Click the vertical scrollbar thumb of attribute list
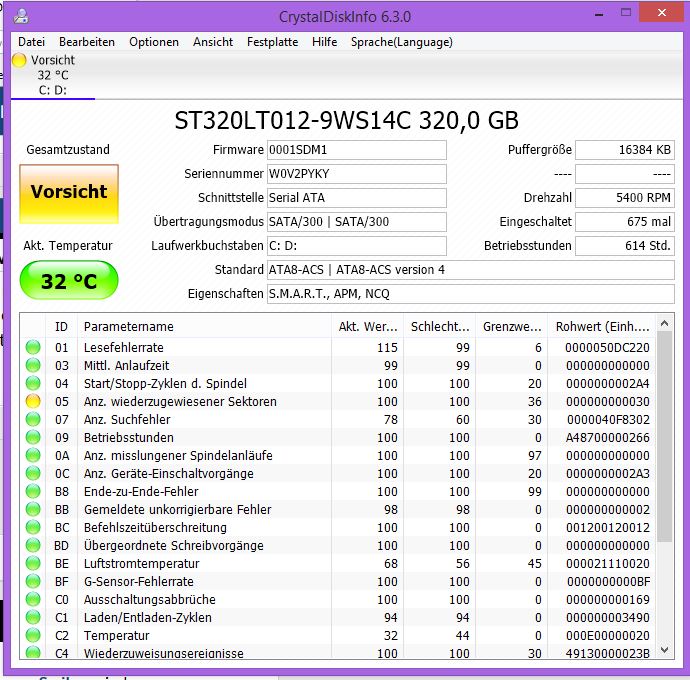The height and width of the screenshot is (680, 690). tap(664, 437)
